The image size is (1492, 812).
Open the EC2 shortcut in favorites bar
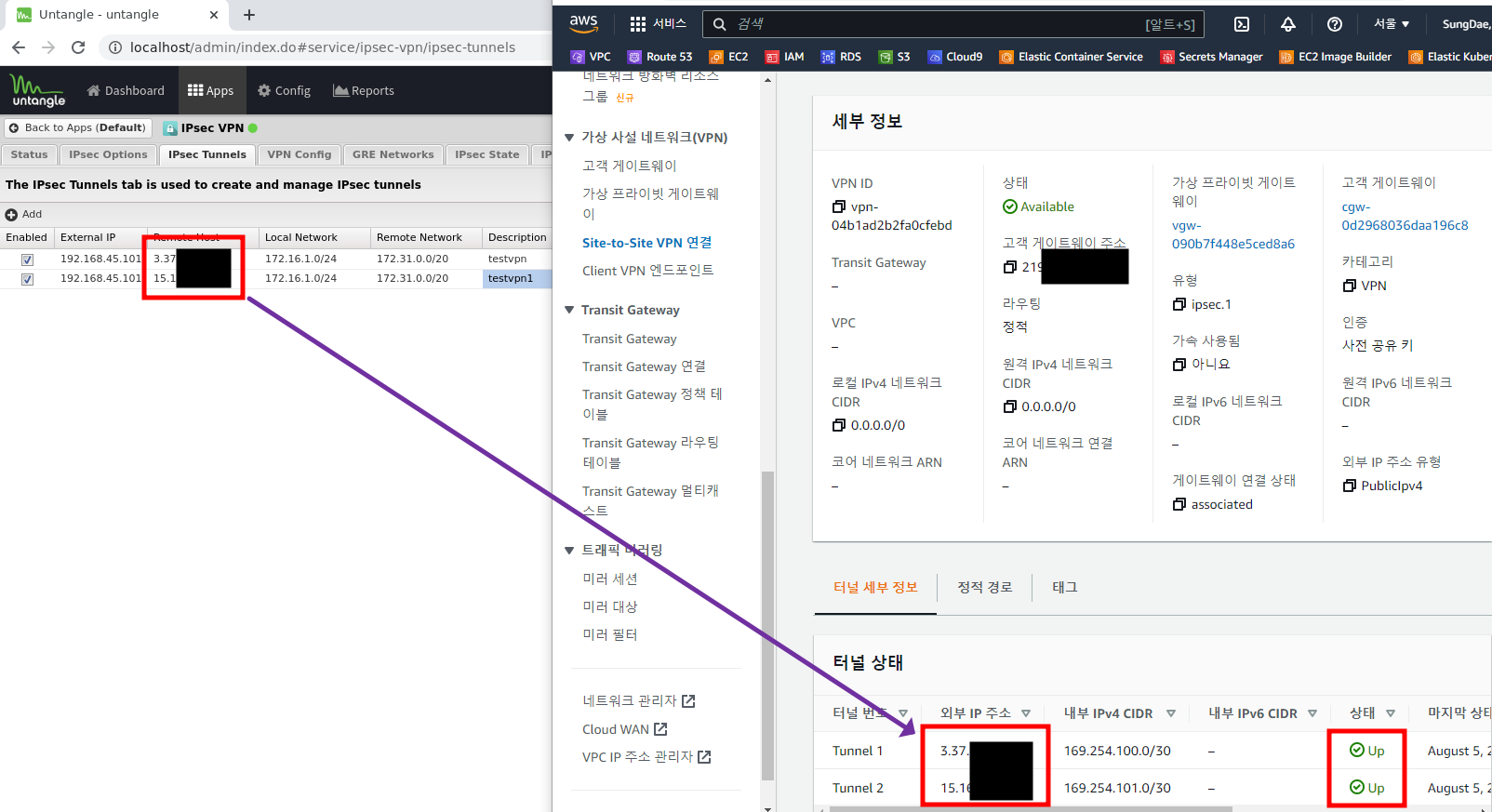pyautogui.click(x=728, y=57)
